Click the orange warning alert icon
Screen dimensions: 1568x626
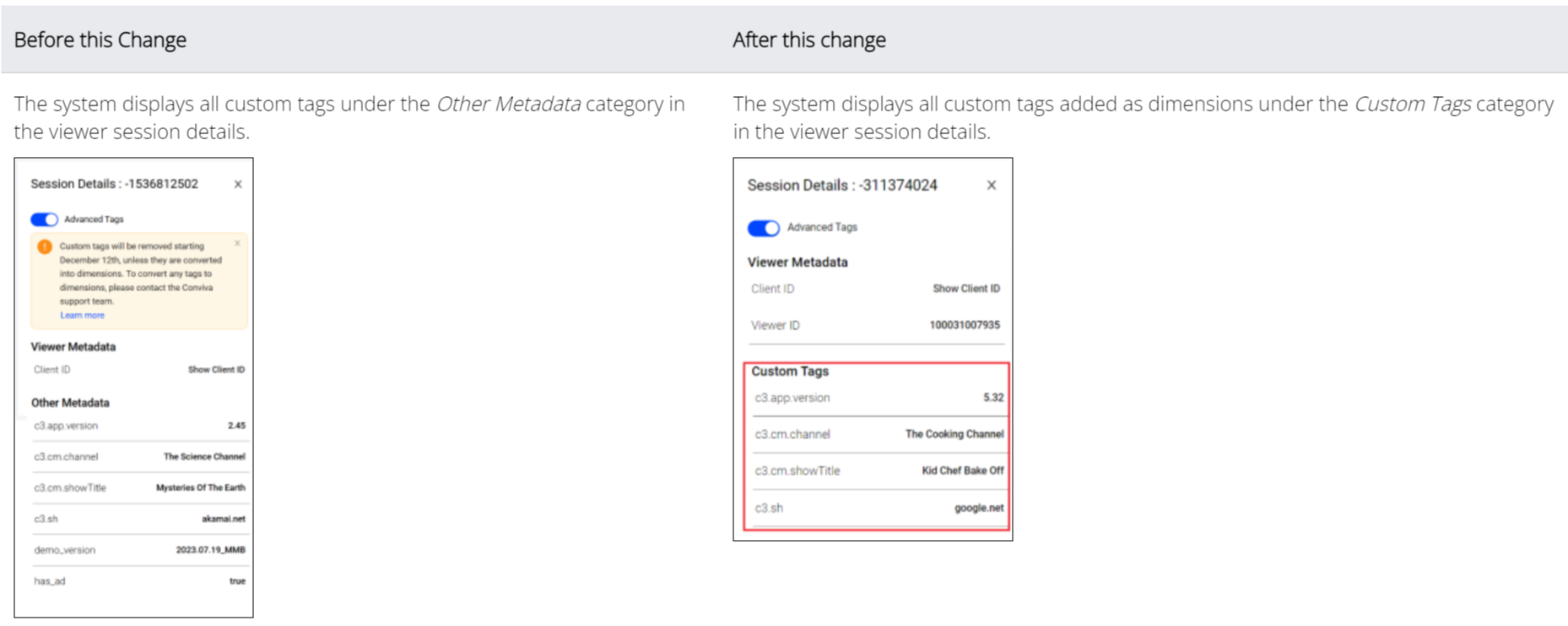45,246
